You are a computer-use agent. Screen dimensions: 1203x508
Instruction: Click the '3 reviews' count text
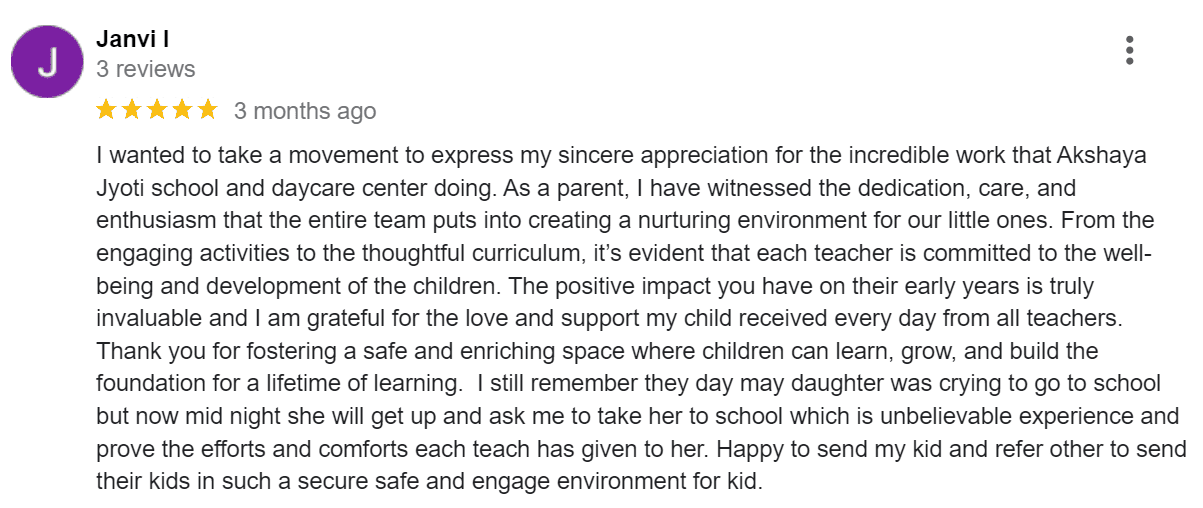145,69
